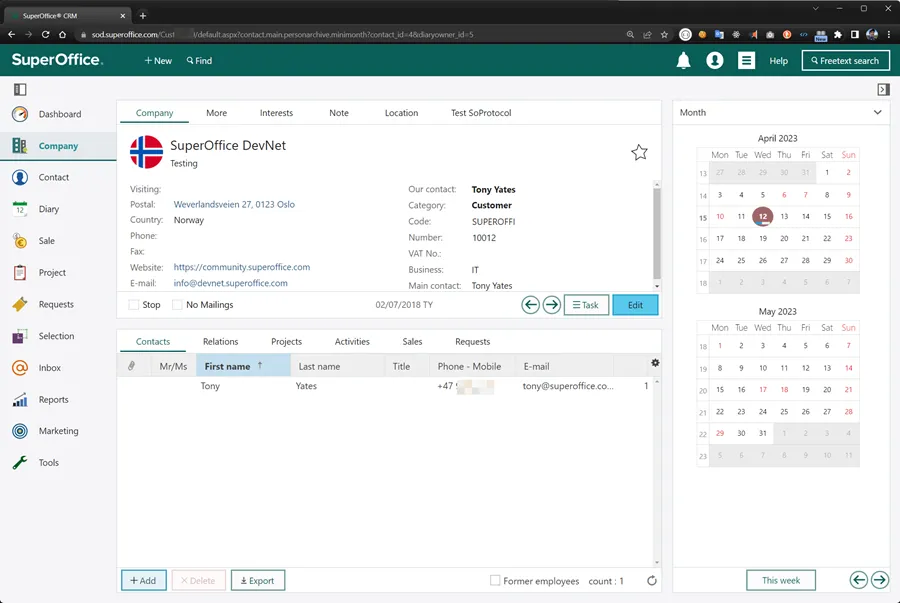This screenshot has width=900, height=603.
Task: Switch to the Interests tab
Action: tap(276, 113)
